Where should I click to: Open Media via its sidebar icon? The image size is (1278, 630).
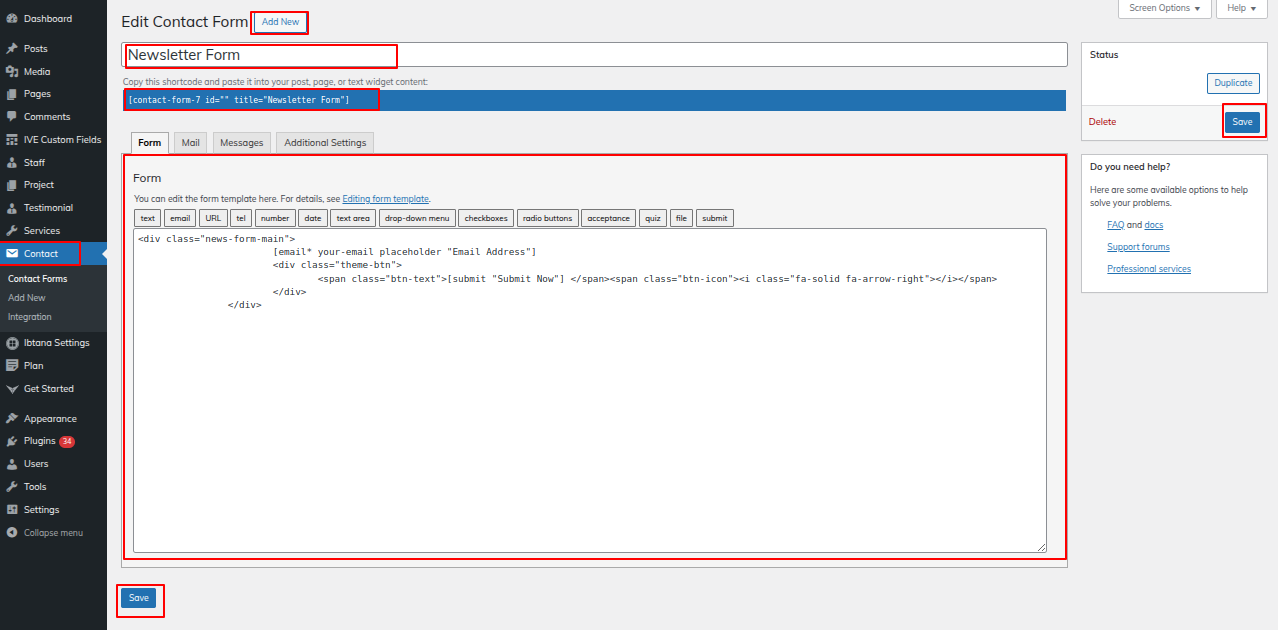point(11,72)
